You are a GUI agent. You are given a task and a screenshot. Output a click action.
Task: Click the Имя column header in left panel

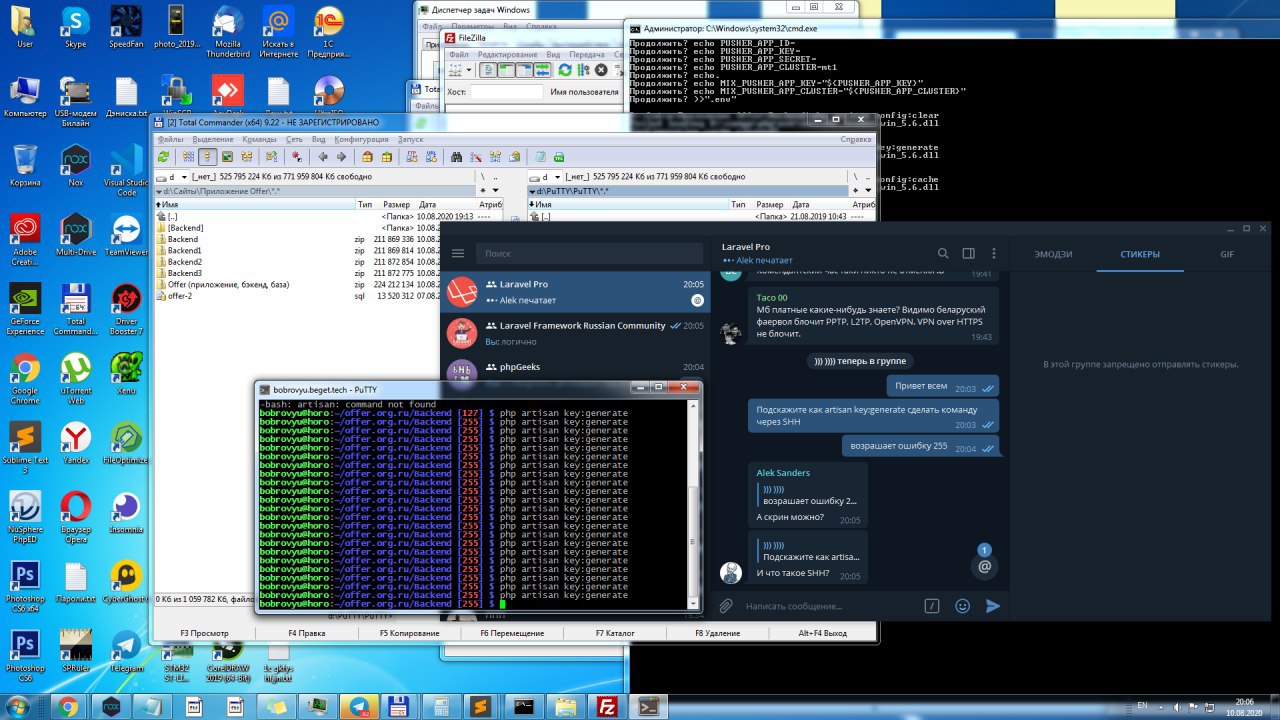[255, 204]
